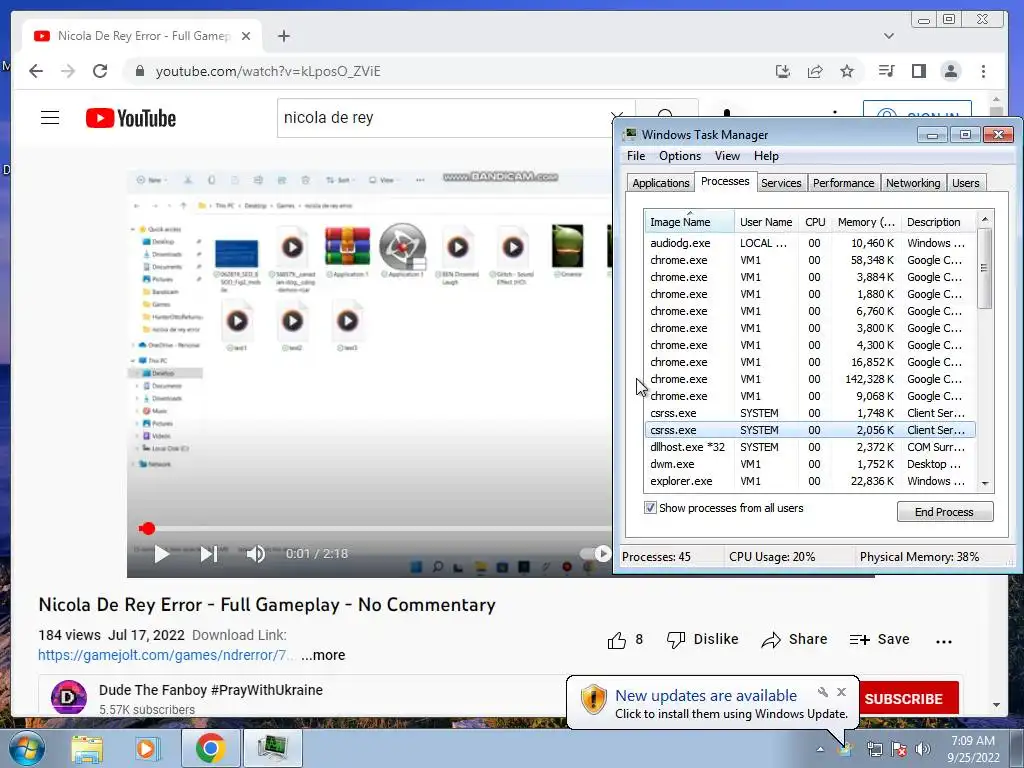Toggle the Chrome side panel icon
The height and width of the screenshot is (768, 1024).
pyautogui.click(x=919, y=71)
